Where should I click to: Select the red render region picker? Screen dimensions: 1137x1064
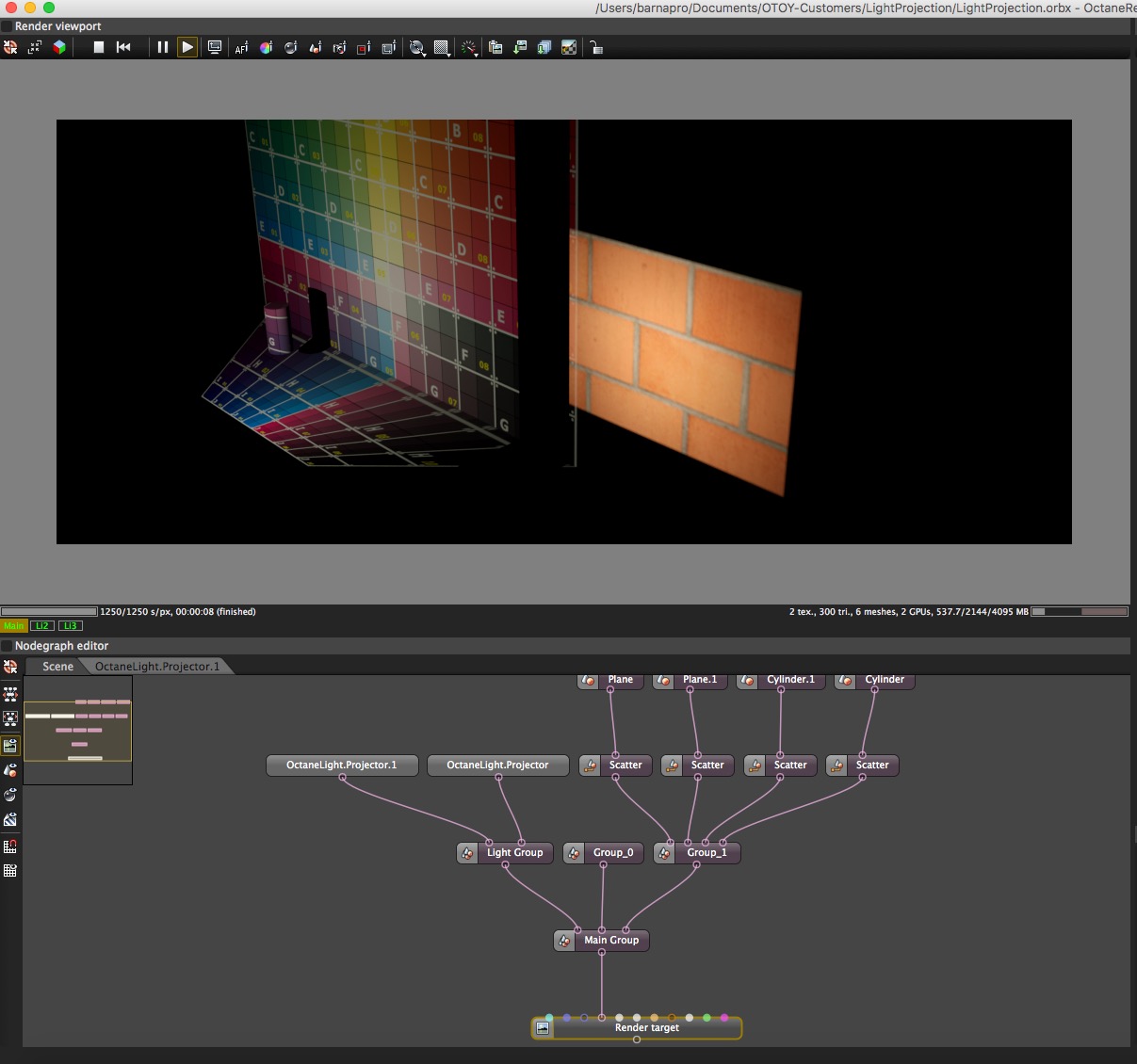pos(364,47)
